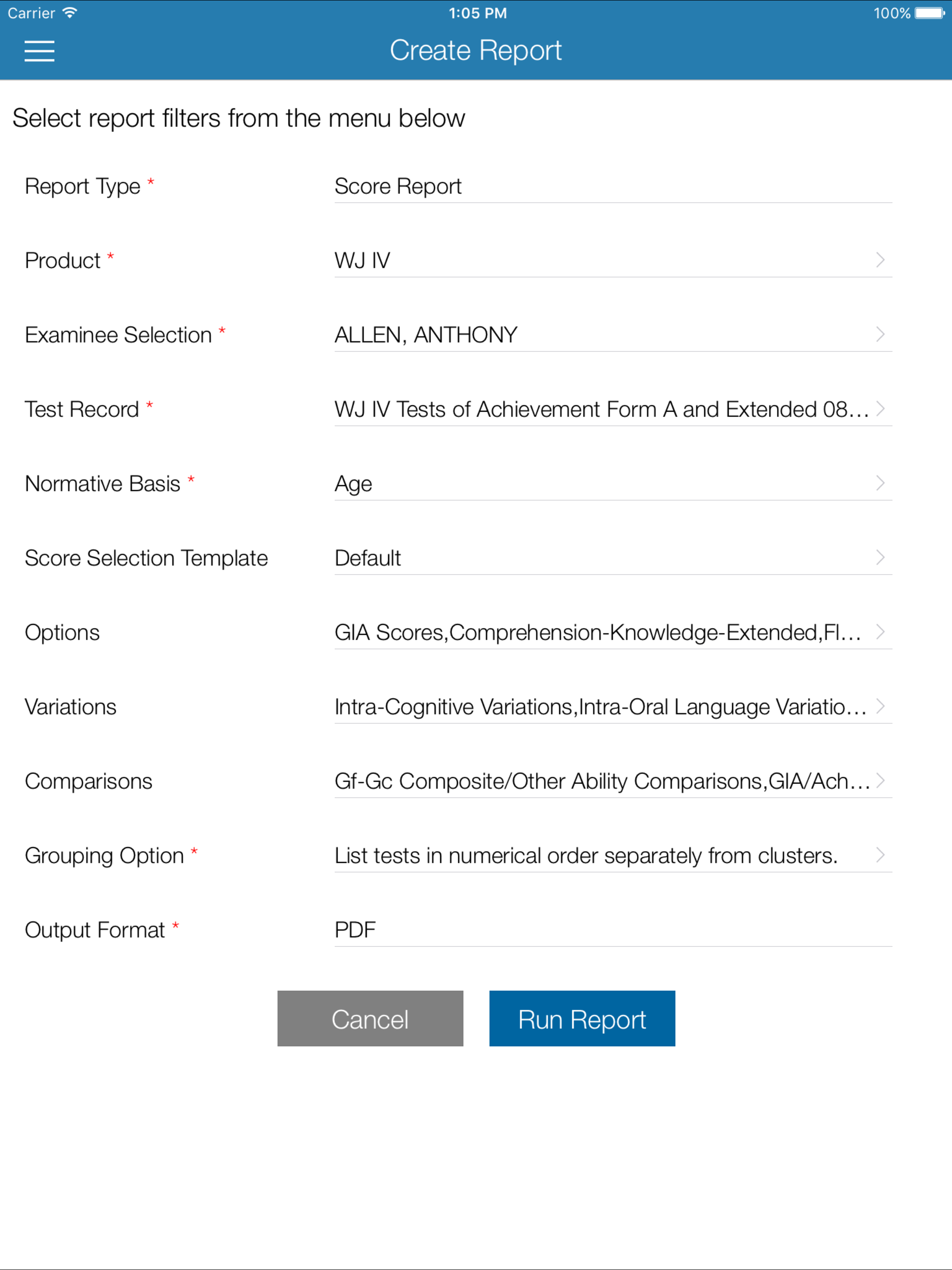Tap the battery indicator icon
The image size is (952, 1270).
(929, 13)
